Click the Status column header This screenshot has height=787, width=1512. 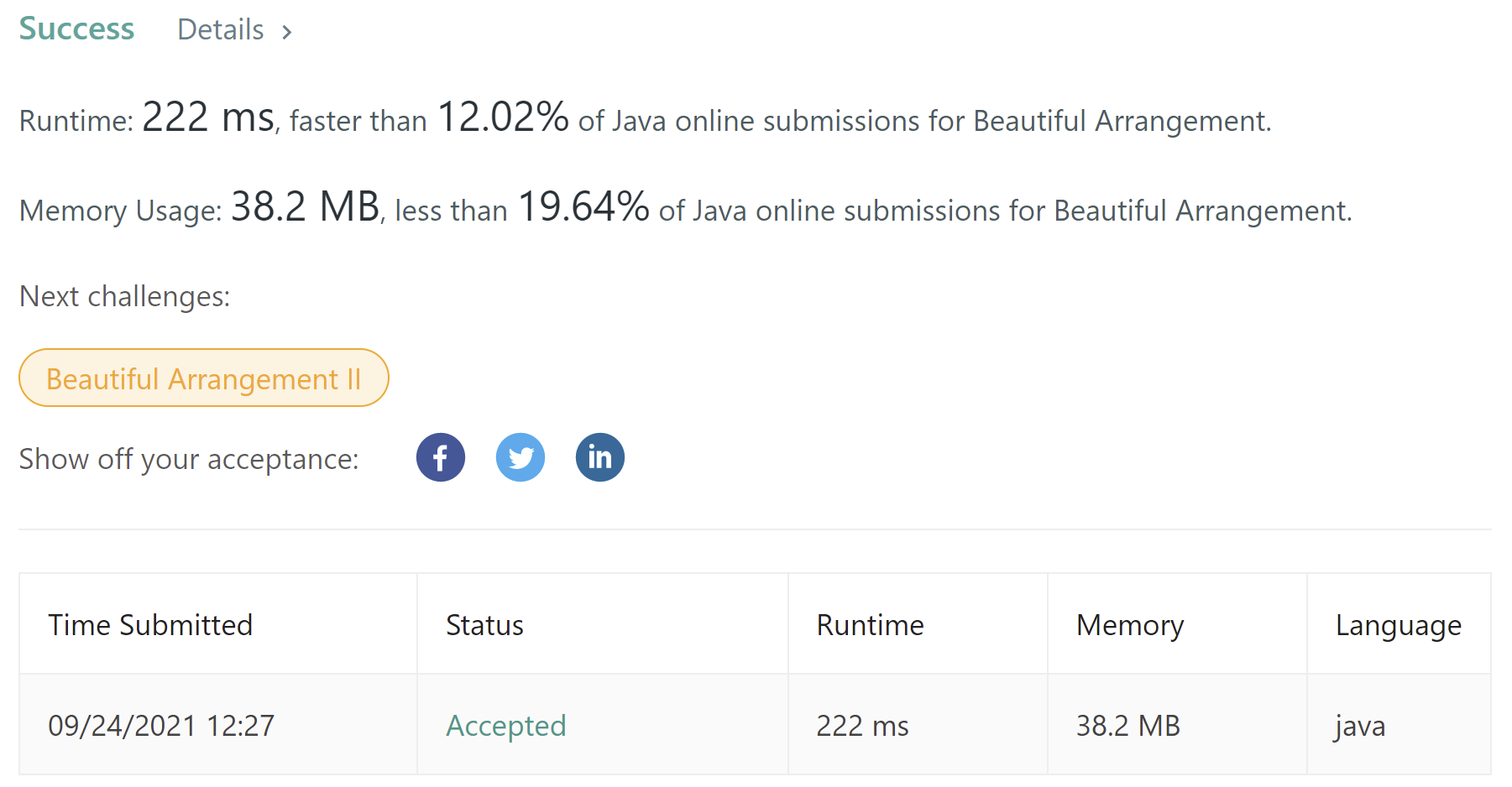tap(484, 625)
